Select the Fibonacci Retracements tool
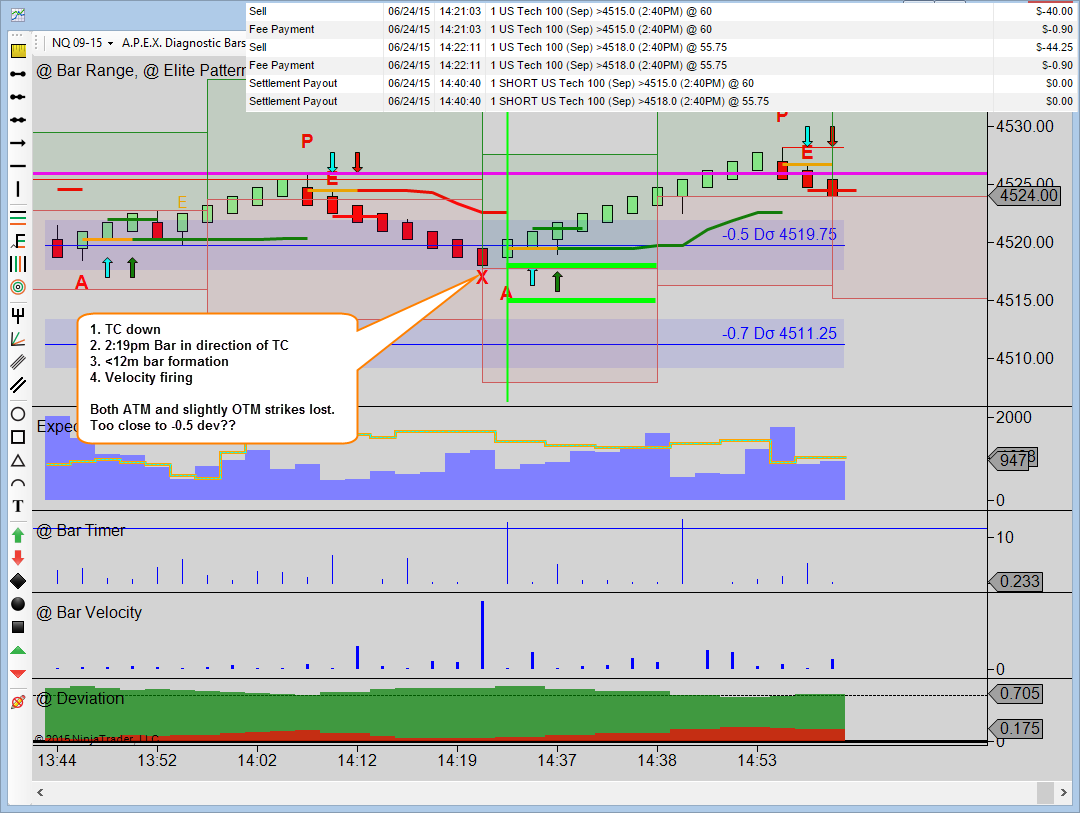 pos(18,218)
